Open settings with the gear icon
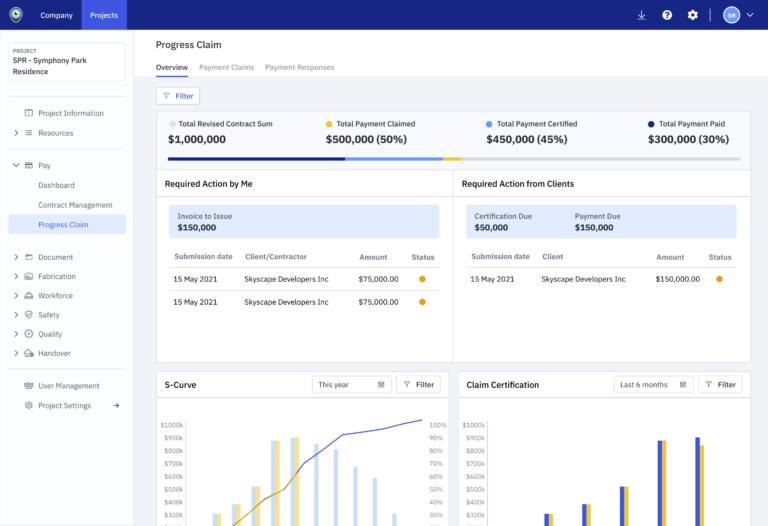The width and height of the screenshot is (768, 526). 692,15
